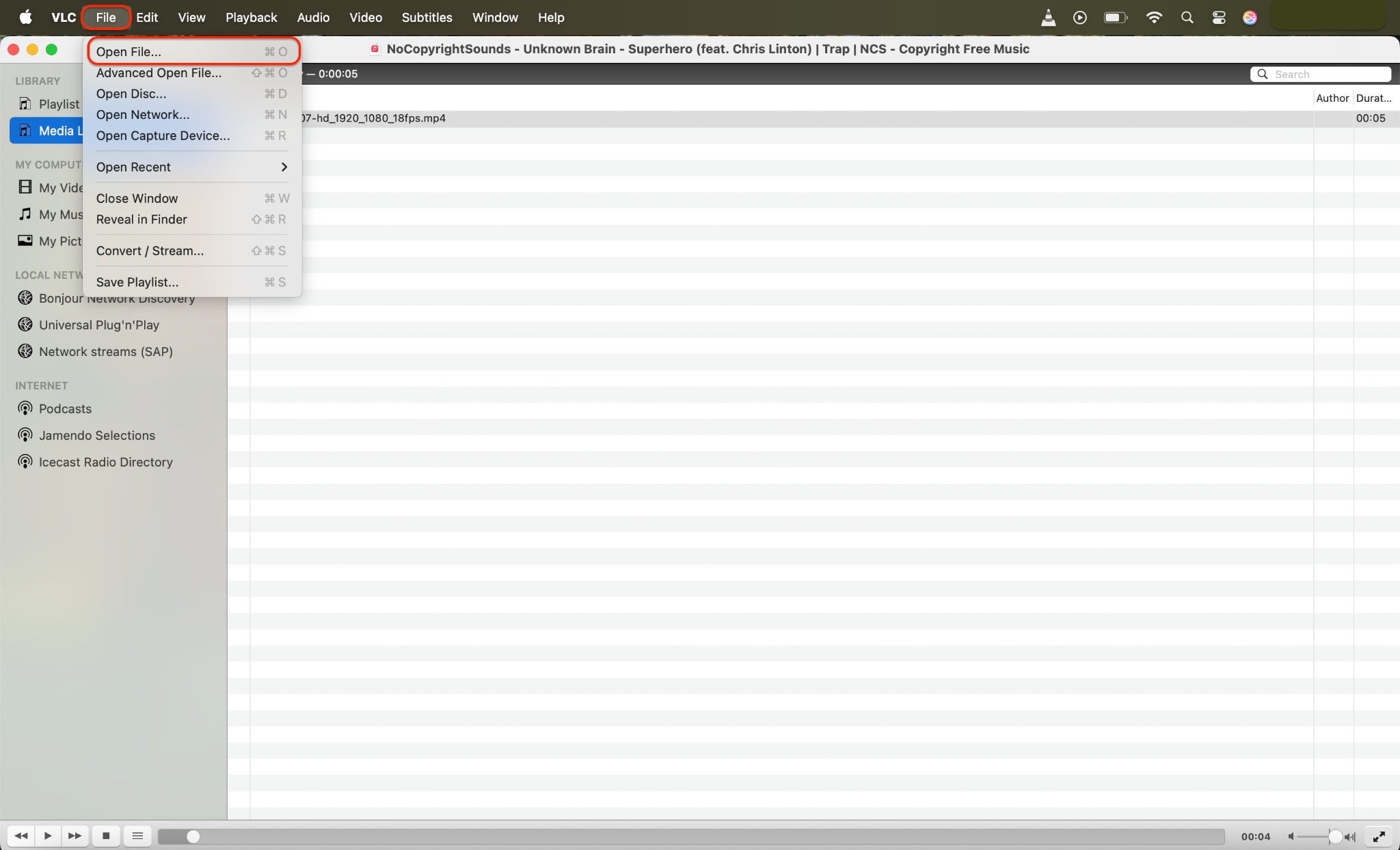The width and height of the screenshot is (1400, 850).
Task: Open Podcasts in the Internet section
Action: tap(65, 409)
